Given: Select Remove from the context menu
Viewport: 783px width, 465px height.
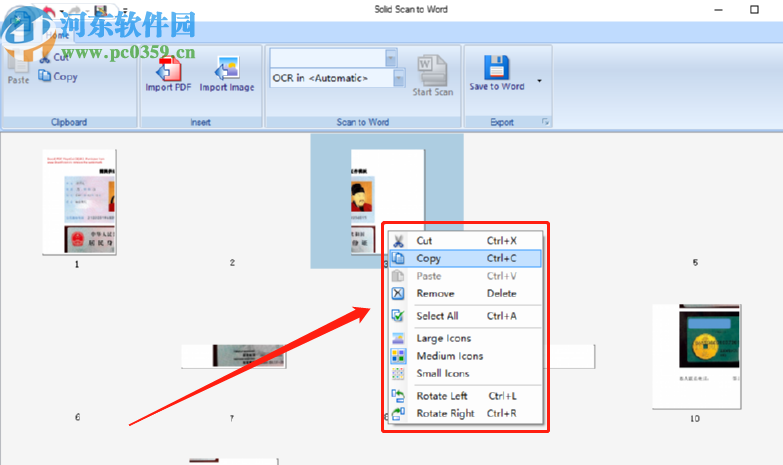Looking at the screenshot, I should tap(465, 293).
